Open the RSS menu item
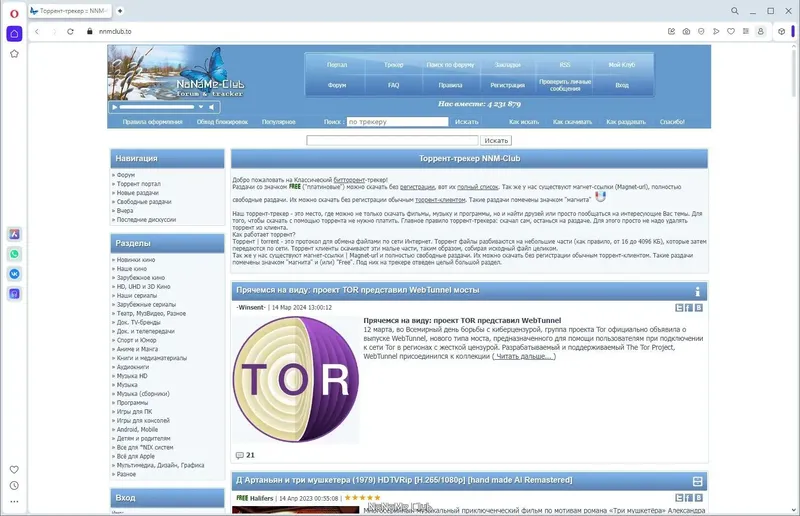800x516 pixels. 565,65
